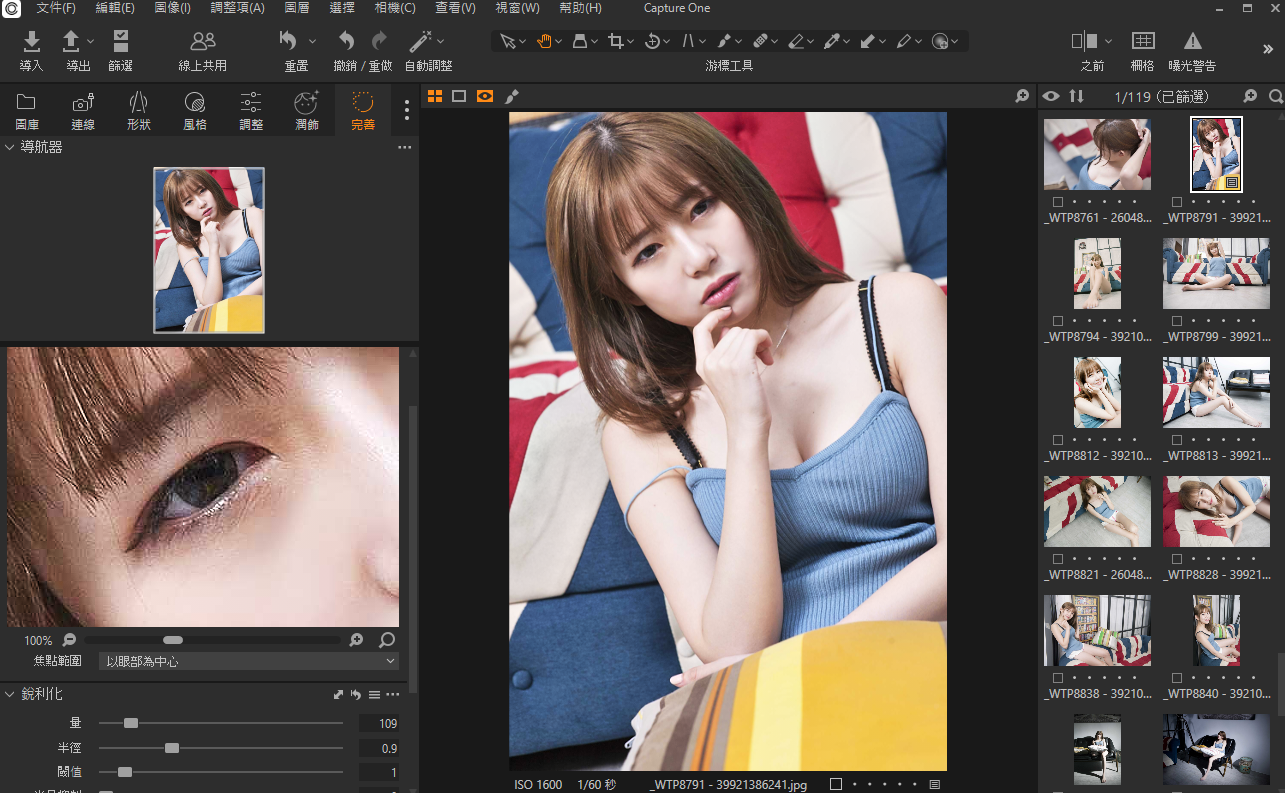Select the brush mask cursor tool
The height and width of the screenshot is (793, 1285).
coord(724,41)
